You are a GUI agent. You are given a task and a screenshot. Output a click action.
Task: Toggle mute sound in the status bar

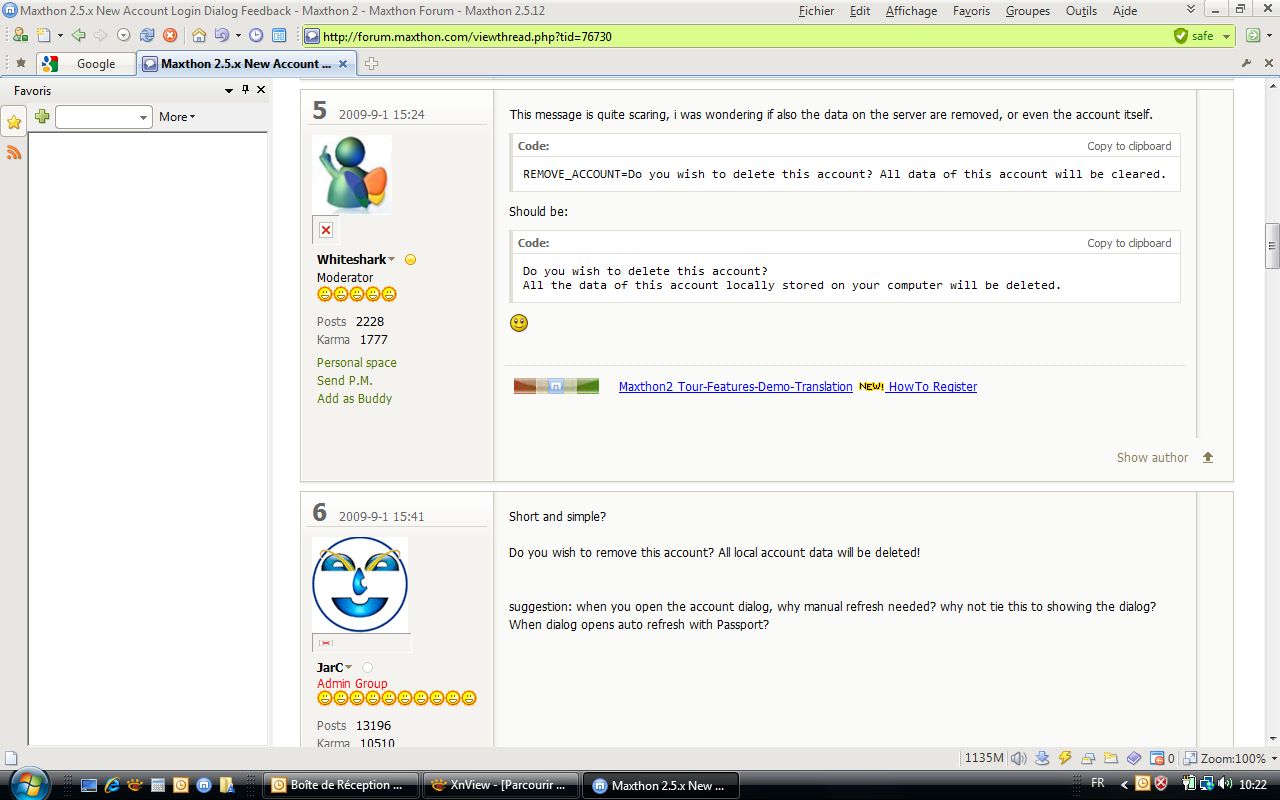[x=1019, y=758]
